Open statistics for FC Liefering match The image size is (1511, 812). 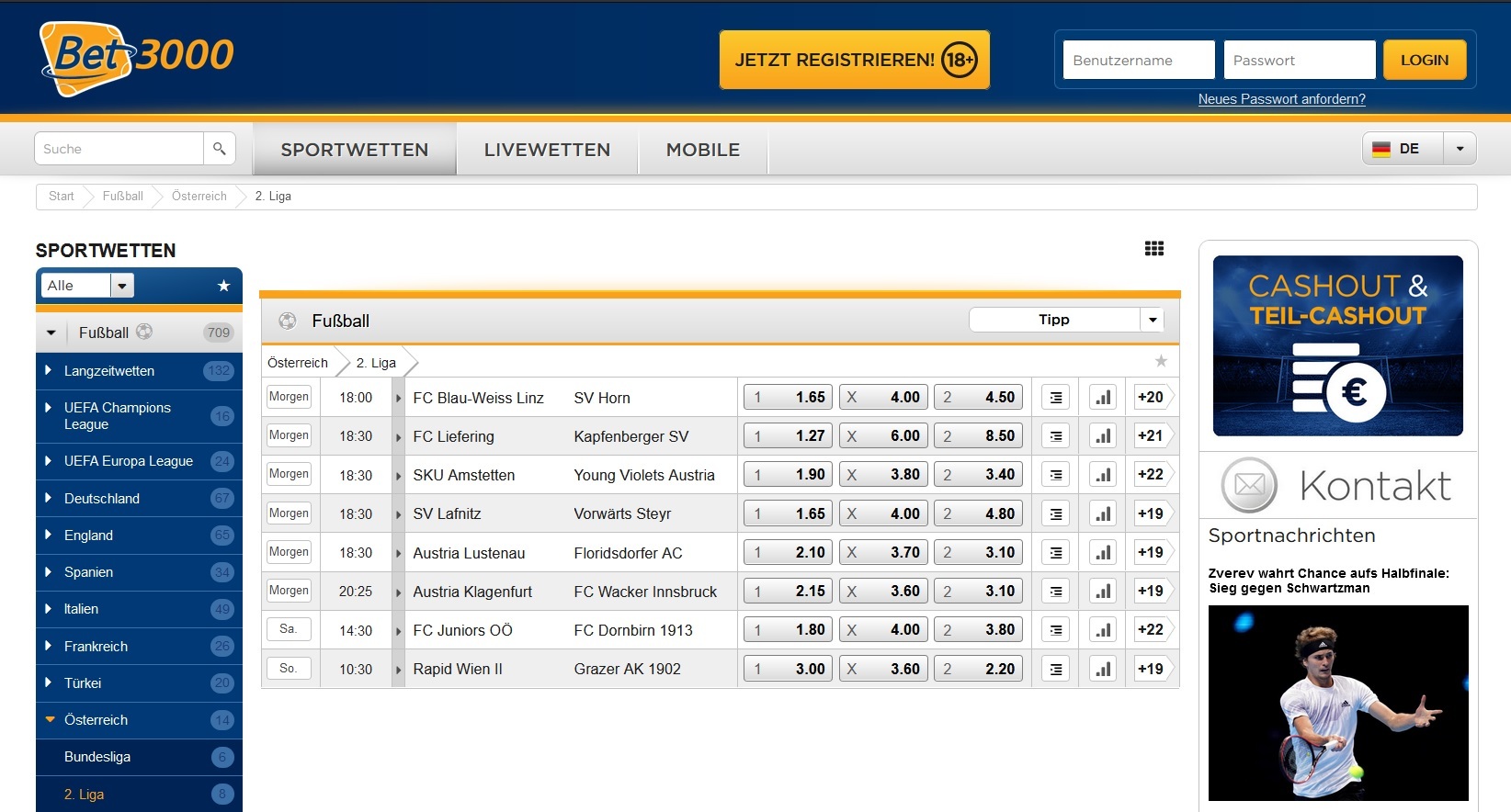point(1102,436)
